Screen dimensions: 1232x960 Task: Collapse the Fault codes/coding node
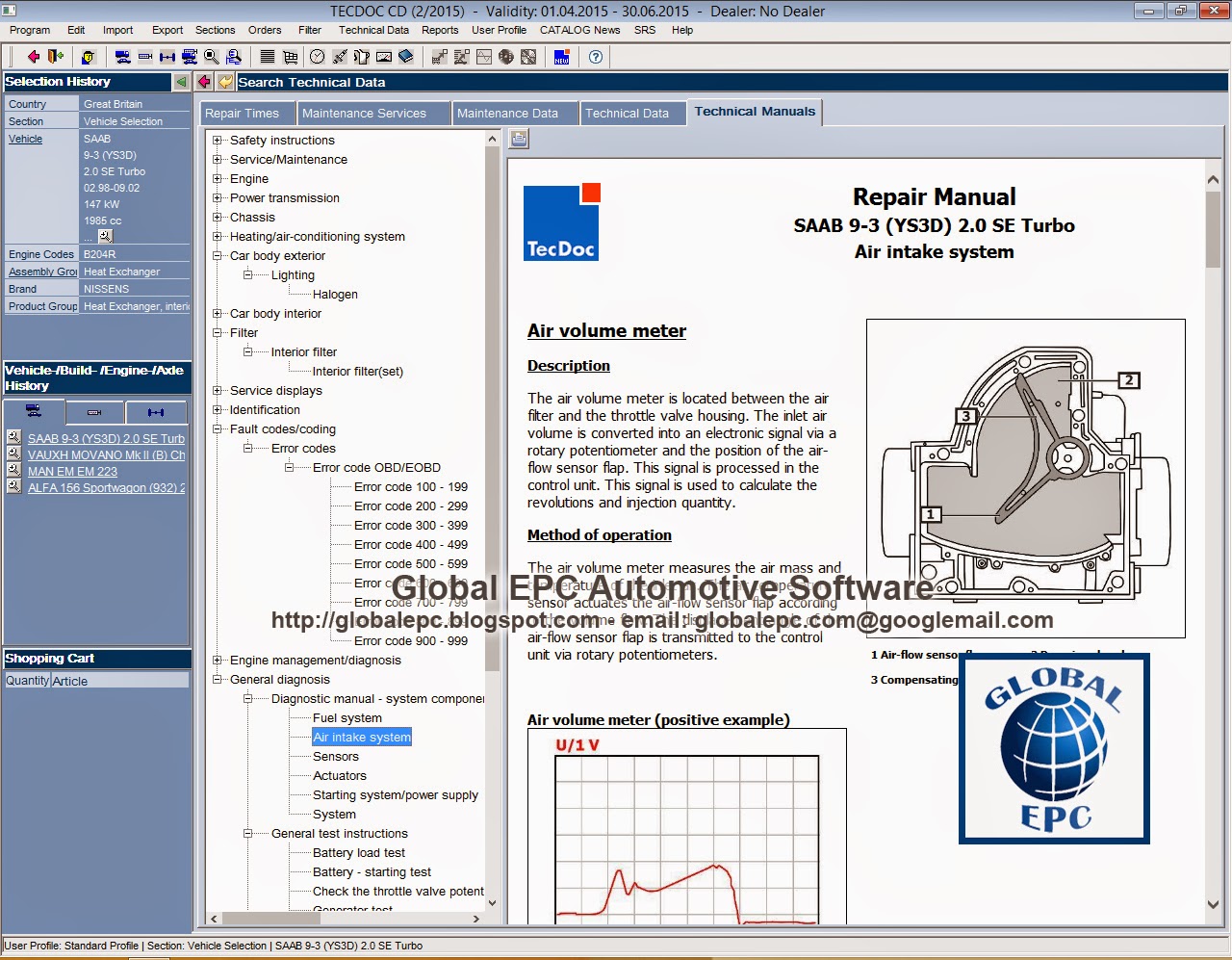pos(218,429)
